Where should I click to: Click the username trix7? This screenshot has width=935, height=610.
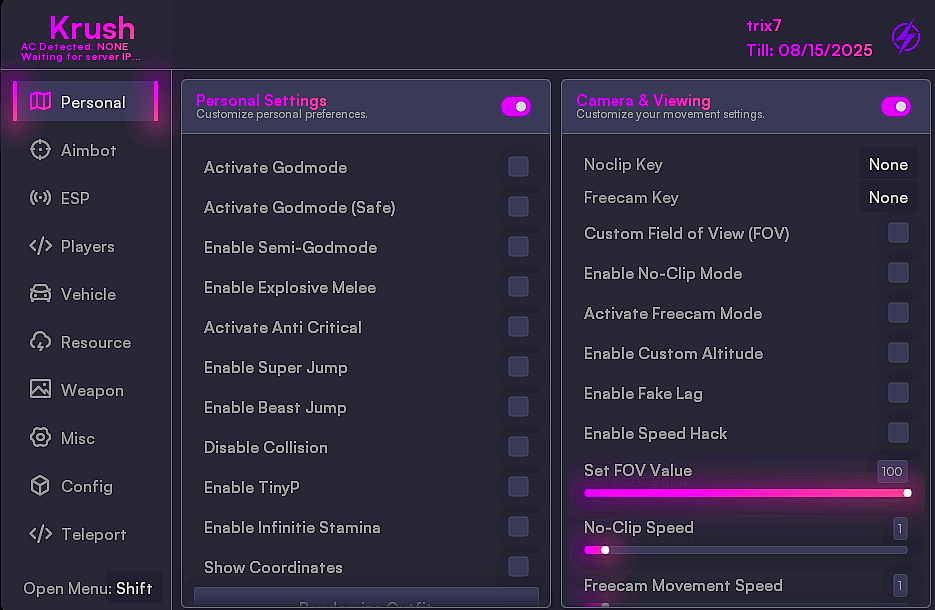pyautogui.click(x=764, y=26)
